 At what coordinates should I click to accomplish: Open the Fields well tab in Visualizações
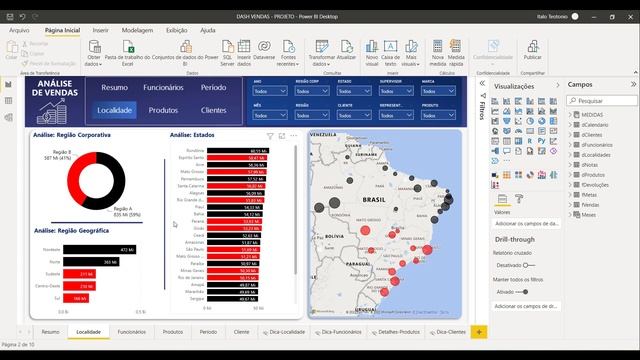pos(502,199)
